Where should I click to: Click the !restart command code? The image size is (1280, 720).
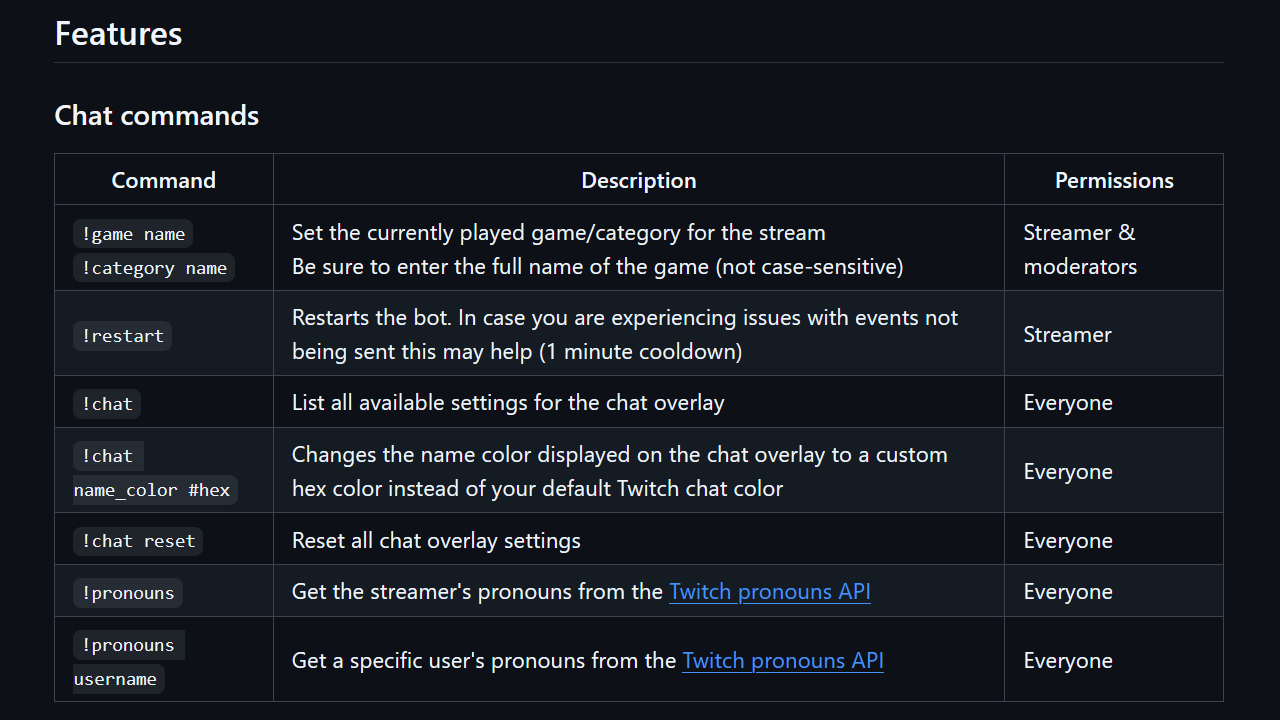tap(122, 337)
